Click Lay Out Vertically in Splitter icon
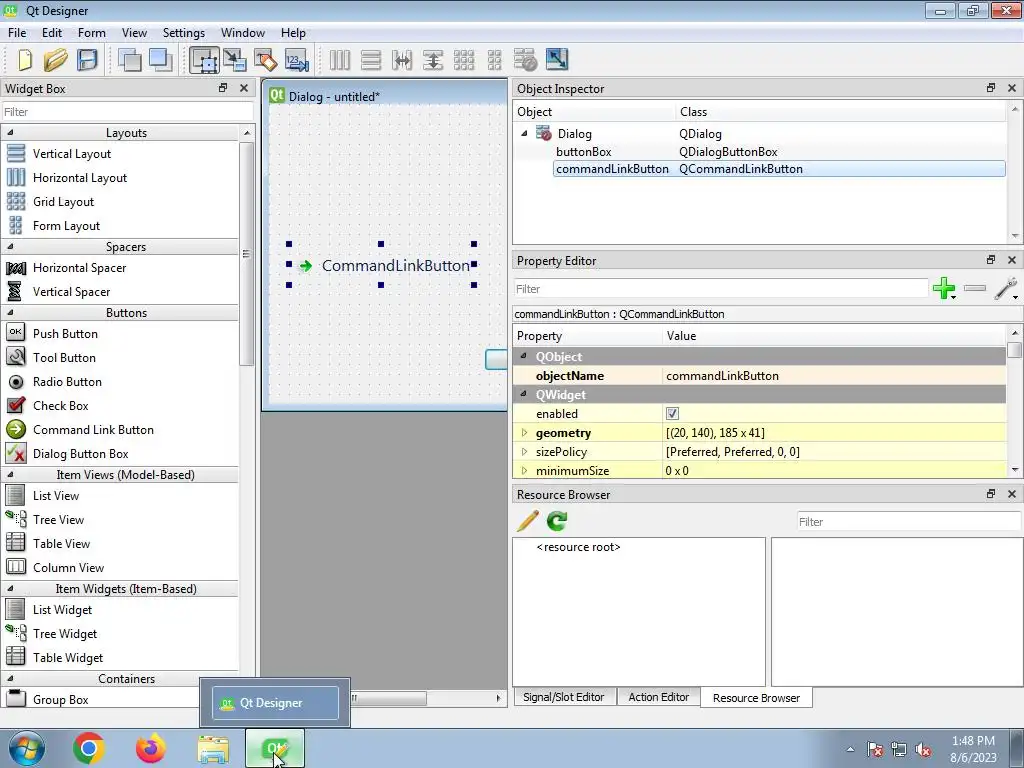 (432, 60)
